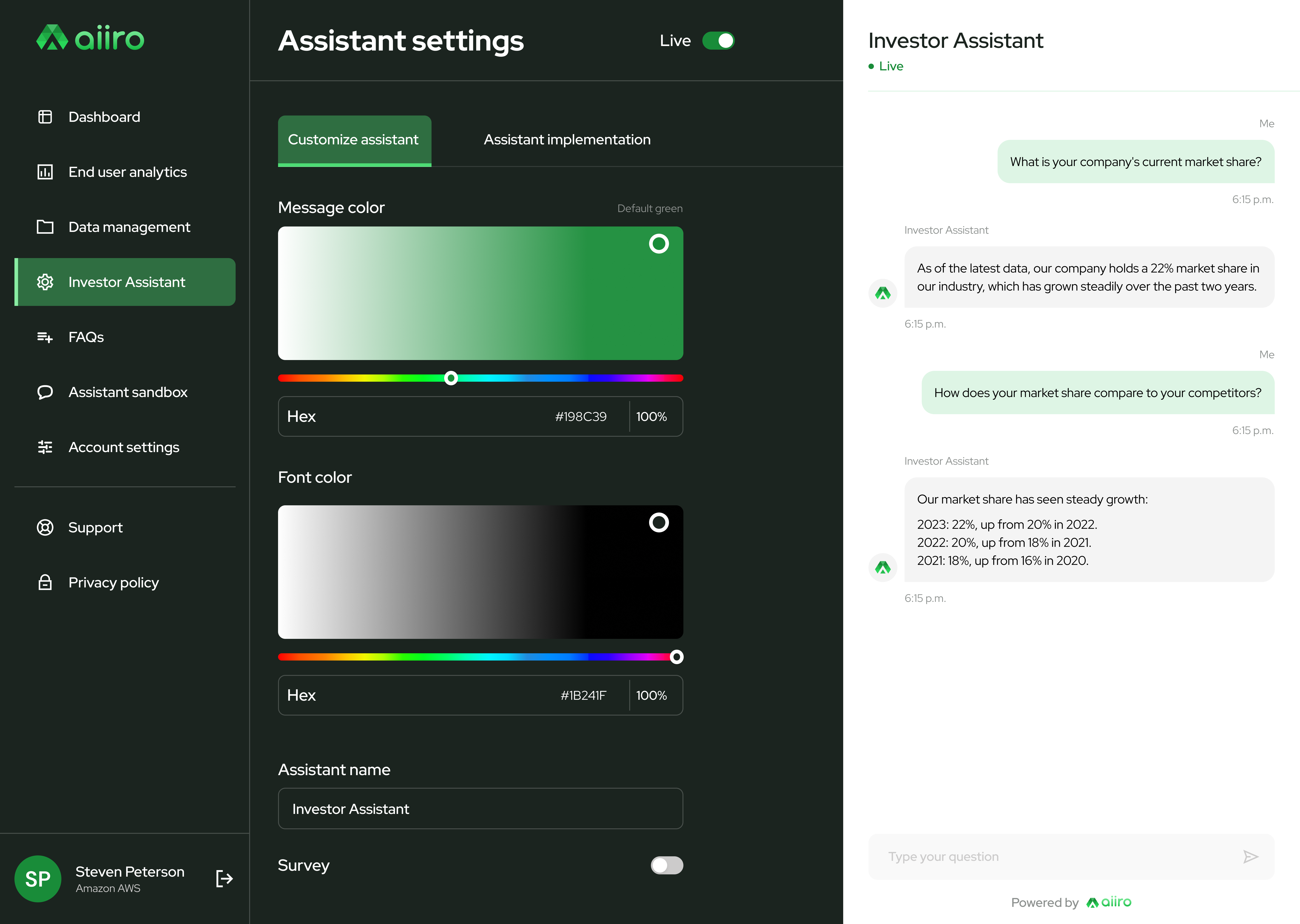Click the Font color gradient picker handle
1300x924 pixels.
tap(659, 522)
